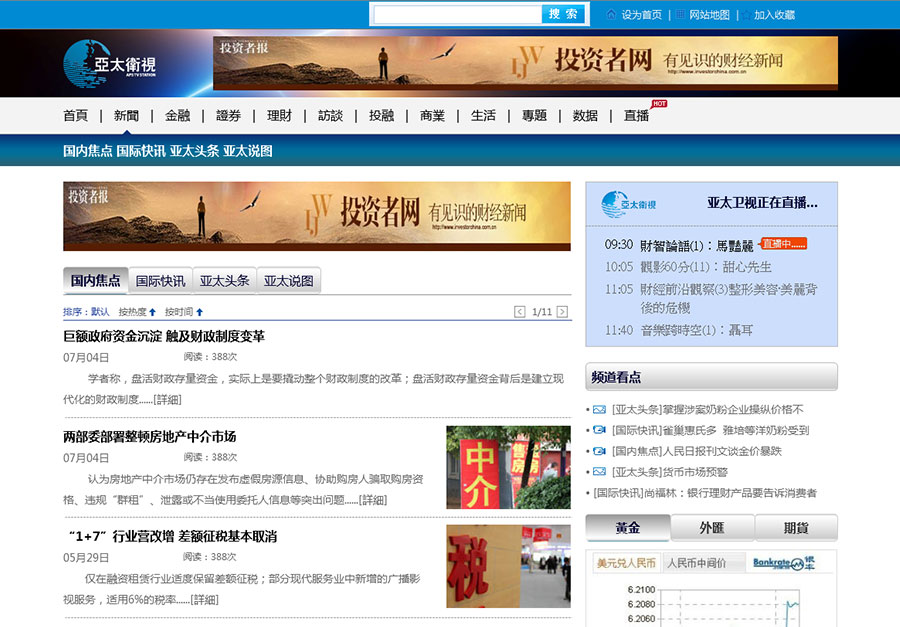900x627 pixels.
Task: Click video icon before 雀巢惠氏多 headline
Action: click(x=599, y=430)
